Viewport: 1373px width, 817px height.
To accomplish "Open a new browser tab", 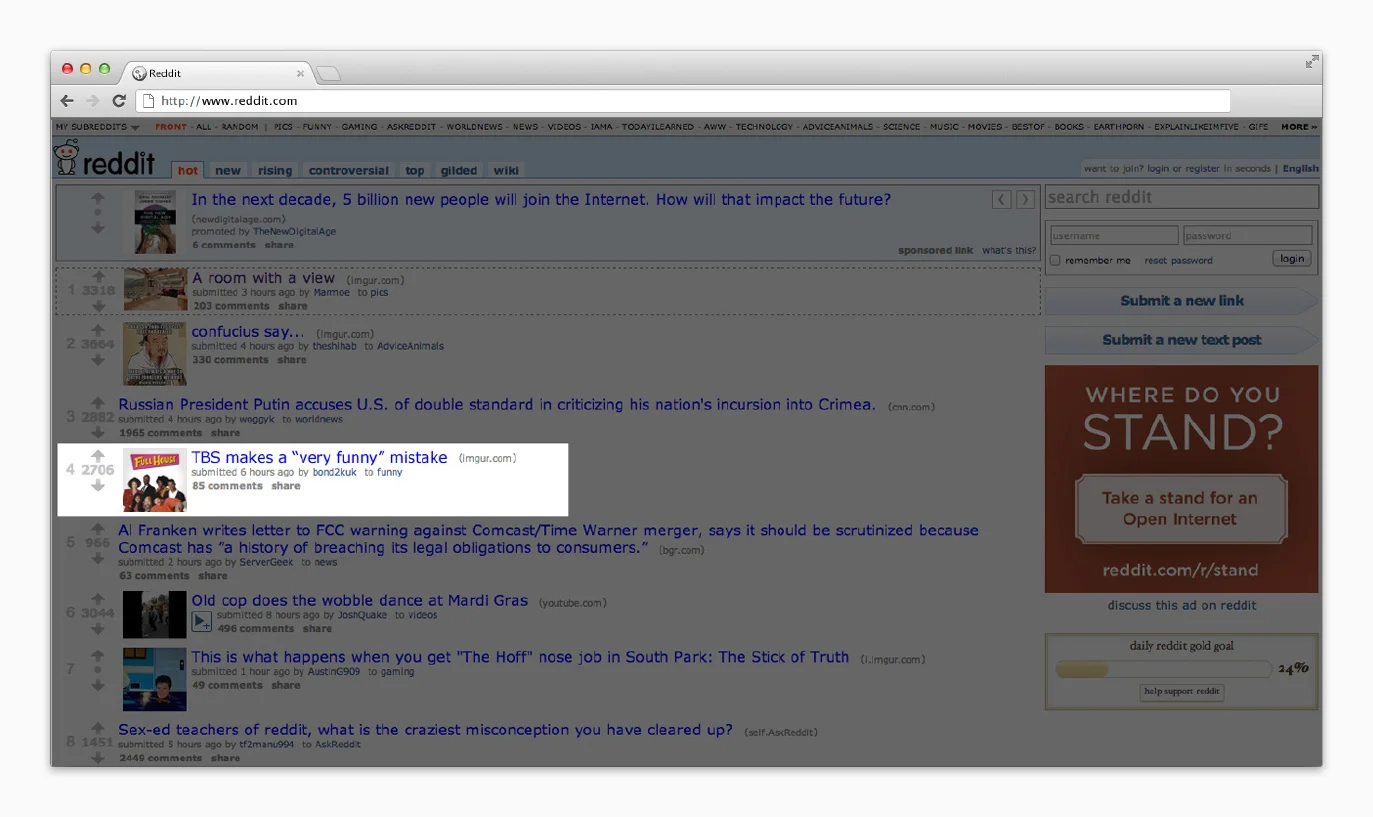I will click(328, 74).
